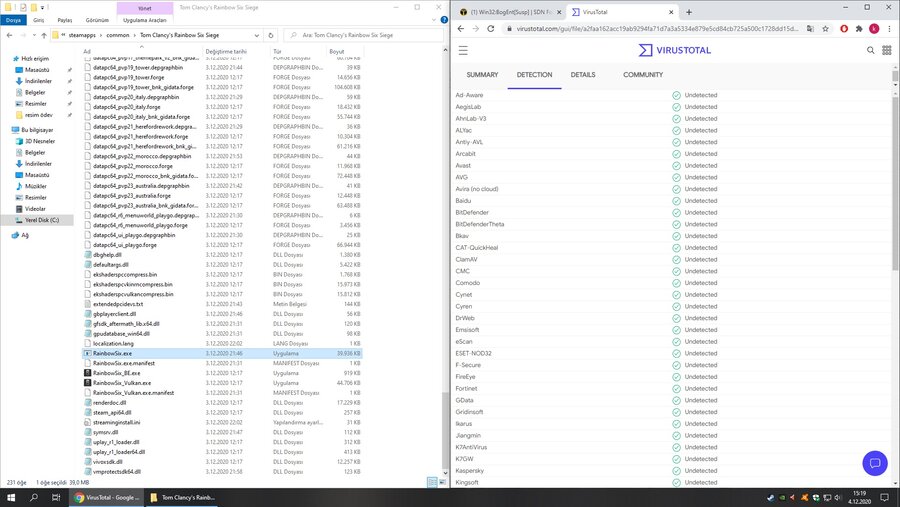Viewport: 900px width, 507px height.
Task: Open Chrome extensions puzzle icon
Action: click(859, 29)
